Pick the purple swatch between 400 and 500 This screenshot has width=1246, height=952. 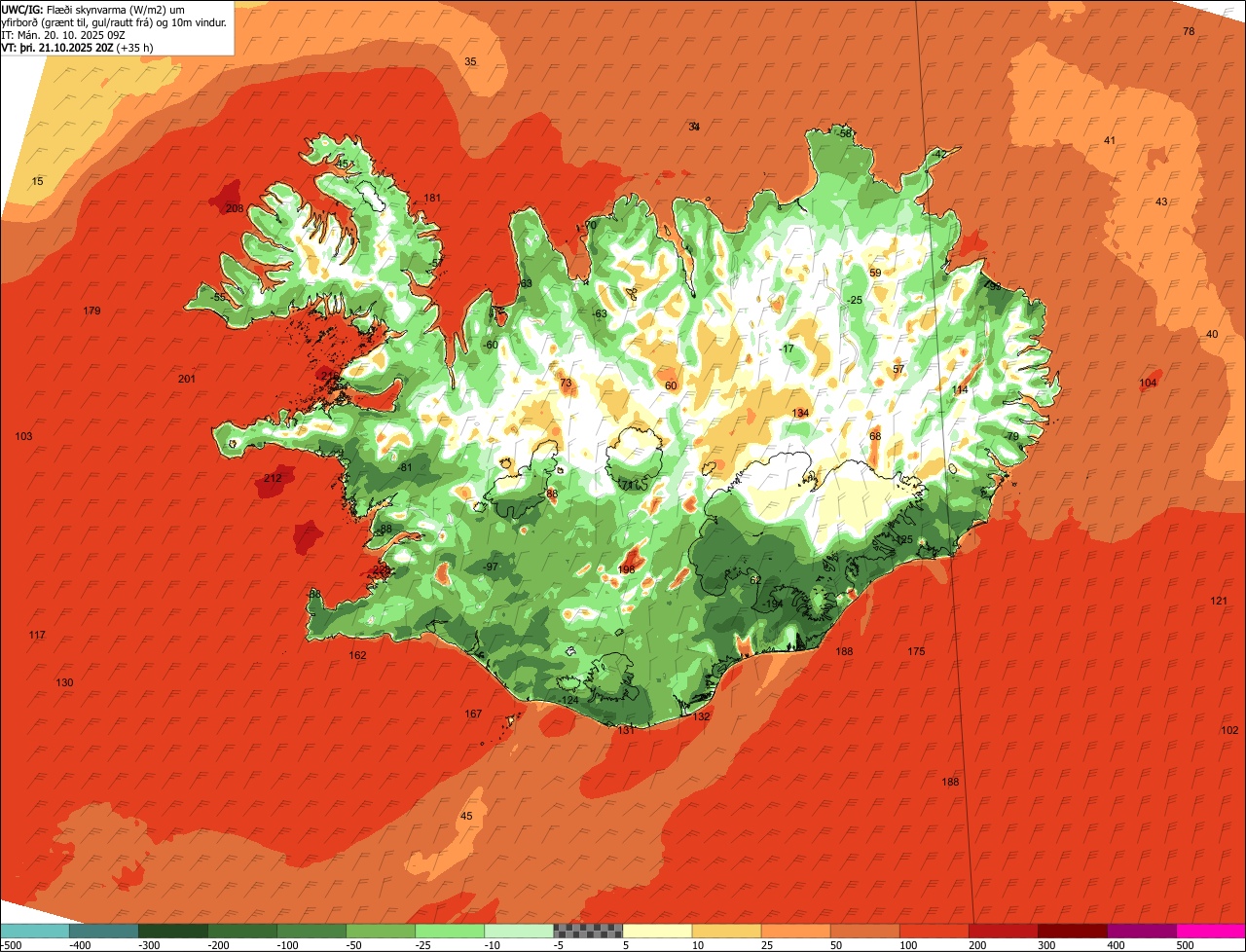[x=1142, y=931]
